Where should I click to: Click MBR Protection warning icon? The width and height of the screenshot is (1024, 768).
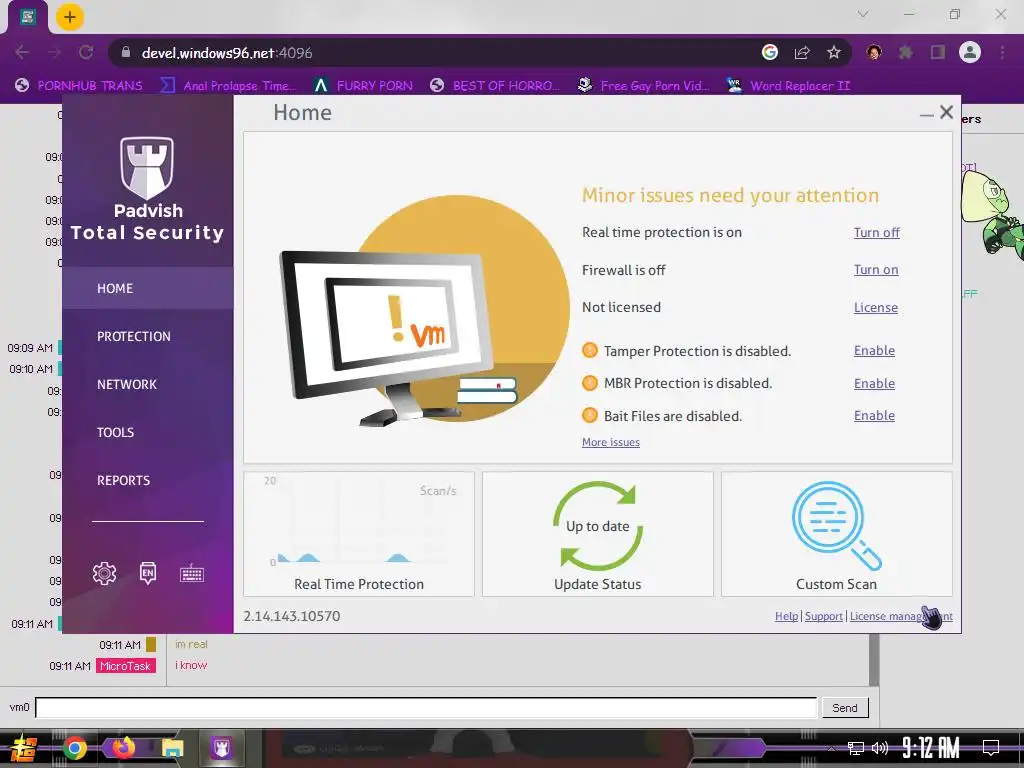pos(590,383)
